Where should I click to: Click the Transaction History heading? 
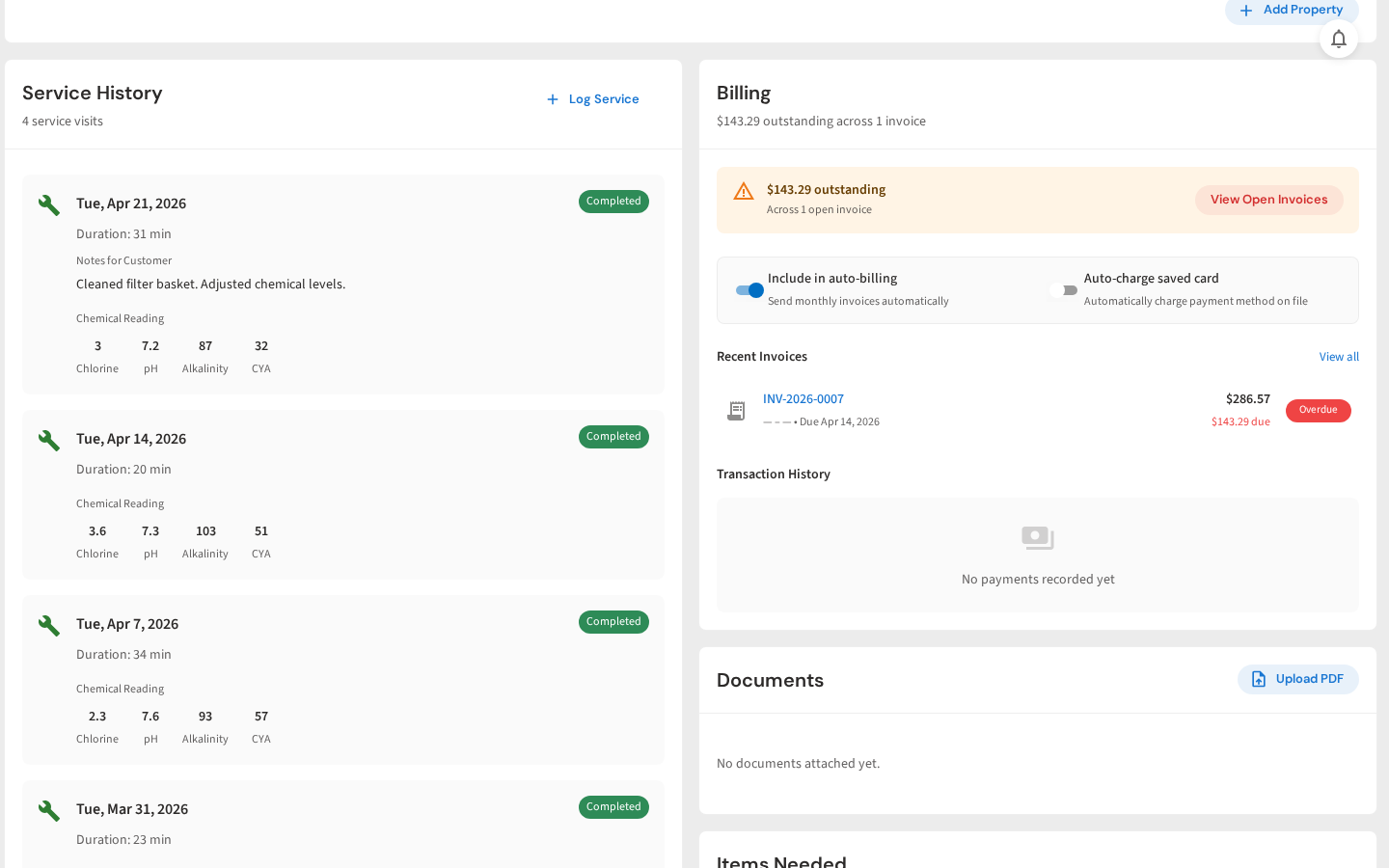pyautogui.click(x=774, y=475)
